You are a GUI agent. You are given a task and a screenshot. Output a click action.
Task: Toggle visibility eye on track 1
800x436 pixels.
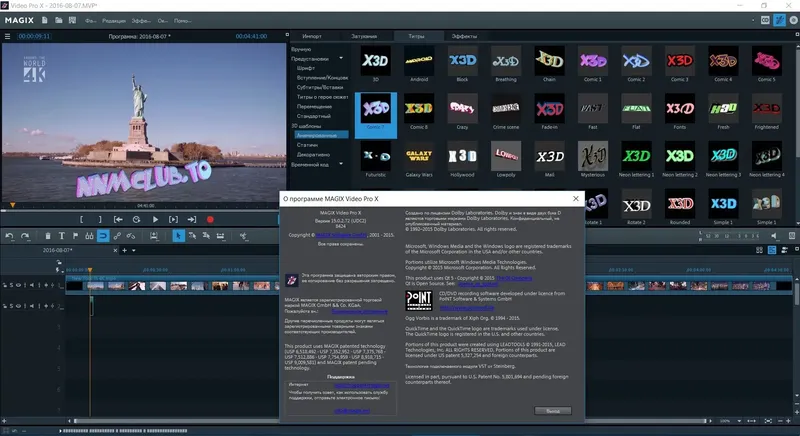[18, 285]
